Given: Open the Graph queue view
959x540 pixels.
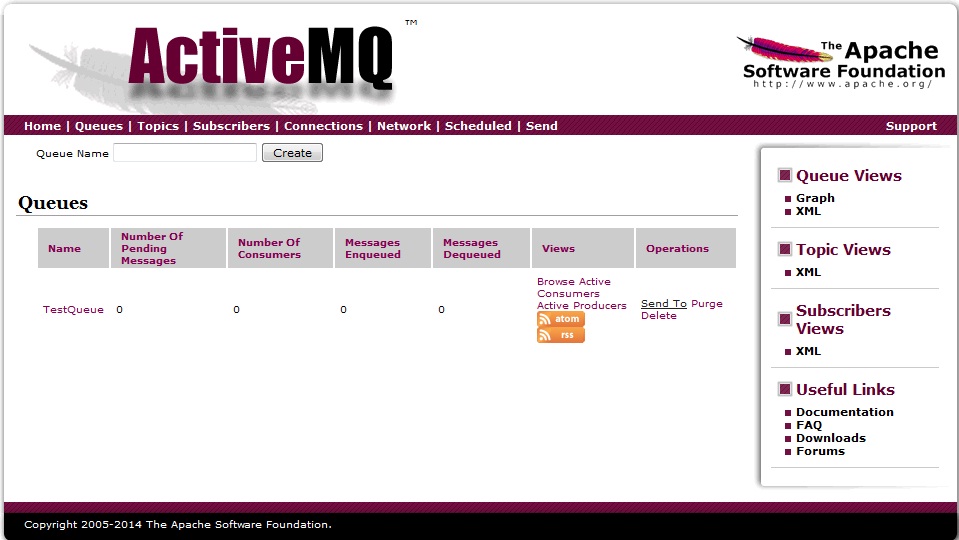Looking at the screenshot, I should click(815, 198).
